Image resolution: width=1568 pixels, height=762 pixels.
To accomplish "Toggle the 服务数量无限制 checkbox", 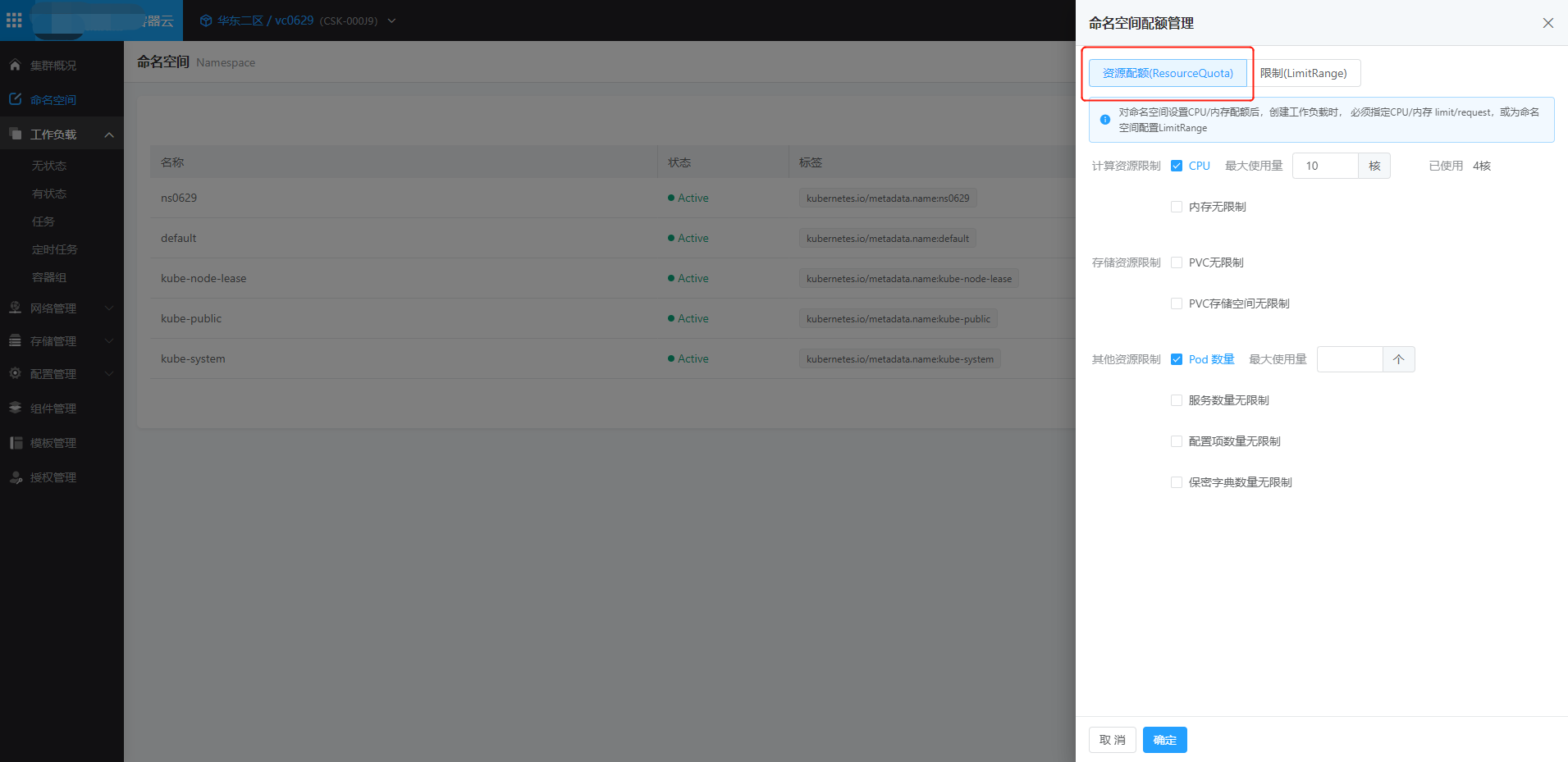I will [x=1177, y=400].
